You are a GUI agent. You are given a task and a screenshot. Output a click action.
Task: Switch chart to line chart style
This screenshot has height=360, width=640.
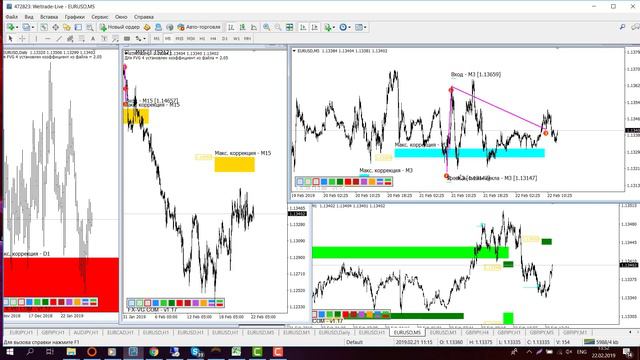pos(254,27)
